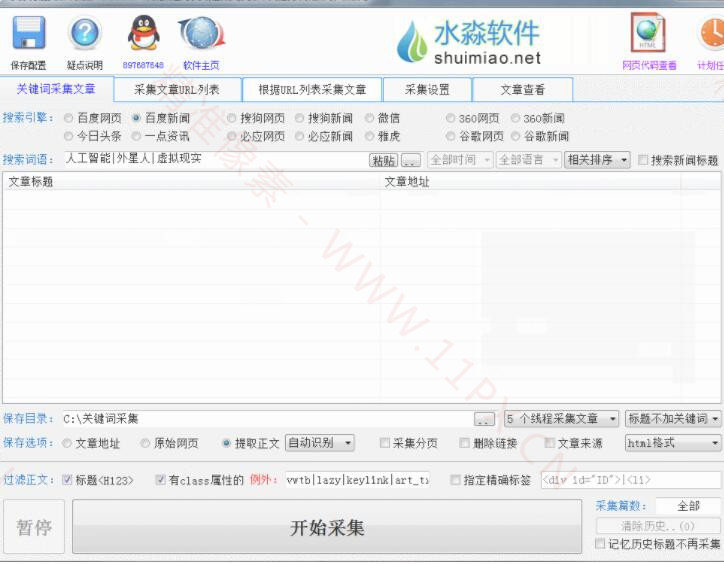Click the browse button beside 保存目录

coord(484,419)
